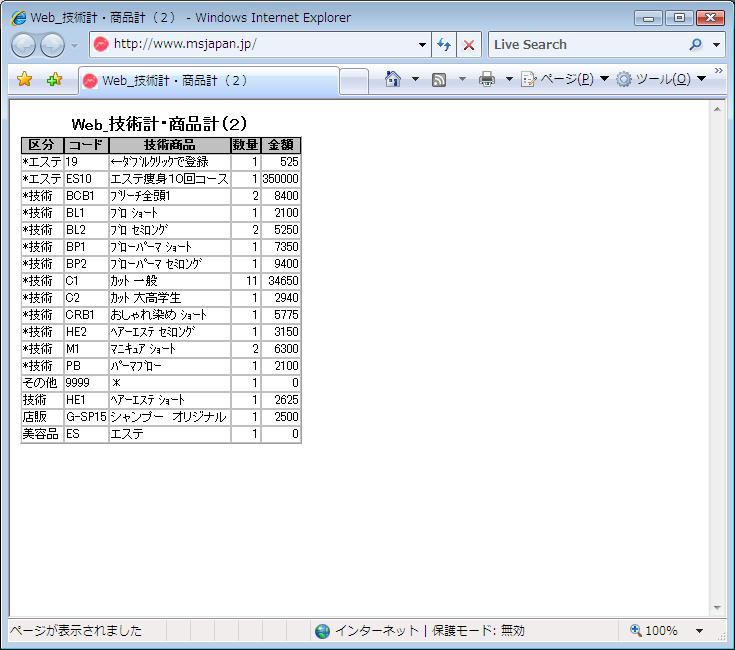Click the internet zone globe icon
This screenshot has height=650, width=735.
click(x=322, y=631)
